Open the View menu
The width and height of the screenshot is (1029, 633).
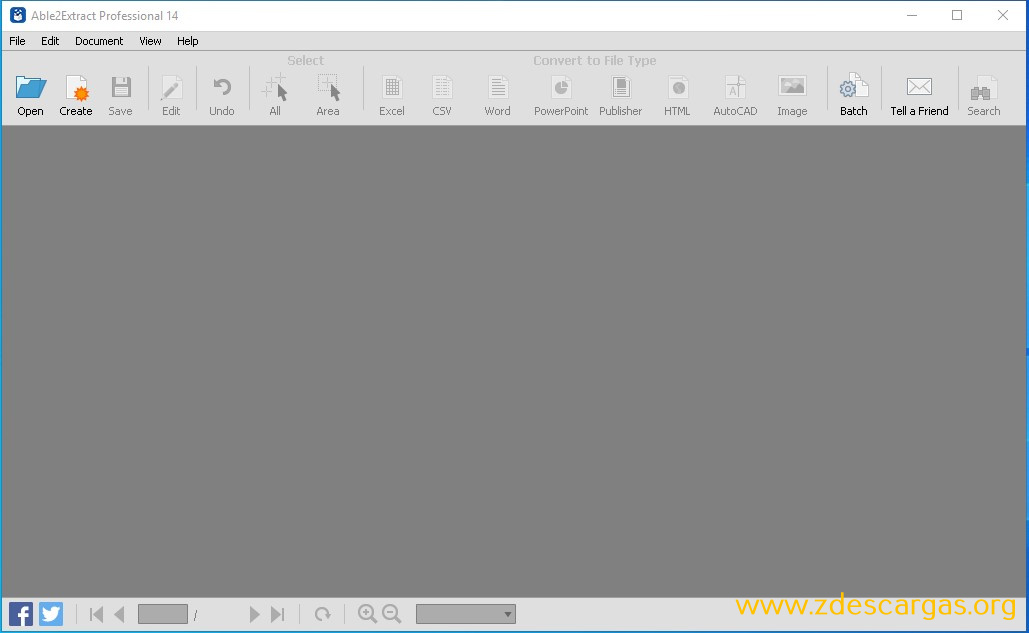(x=150, y=41)
